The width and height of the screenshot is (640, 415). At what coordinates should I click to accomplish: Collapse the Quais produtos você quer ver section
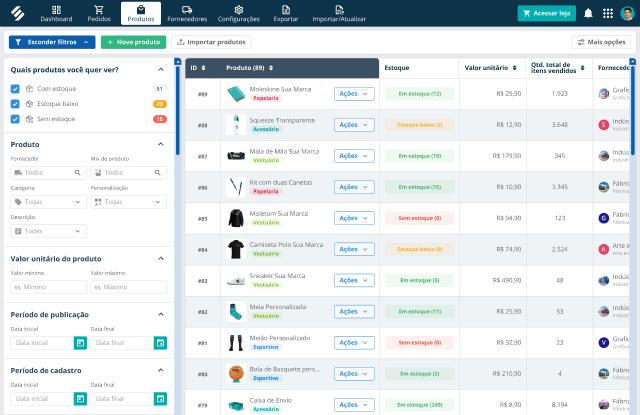pyautogui.click(x=161, y=69)
